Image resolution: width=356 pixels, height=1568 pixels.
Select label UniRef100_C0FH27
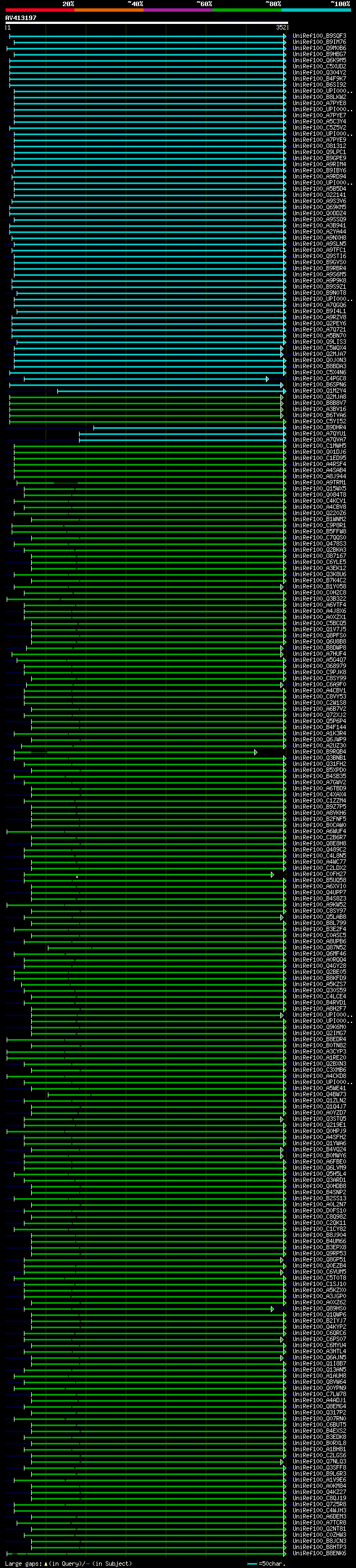(x=319, y=874)
